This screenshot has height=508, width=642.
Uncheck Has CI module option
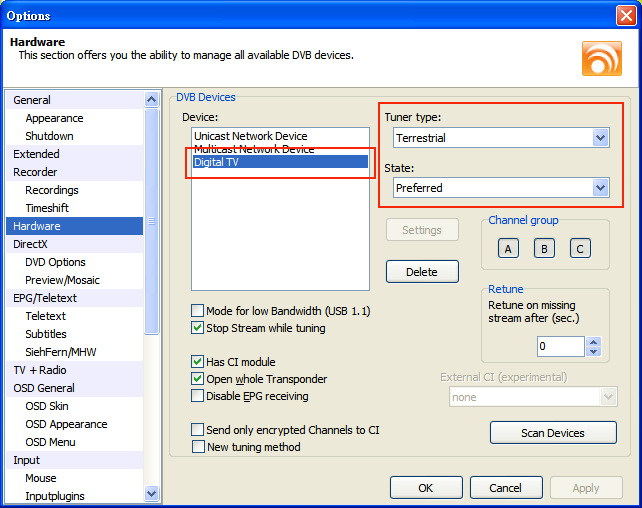[198, 362]
